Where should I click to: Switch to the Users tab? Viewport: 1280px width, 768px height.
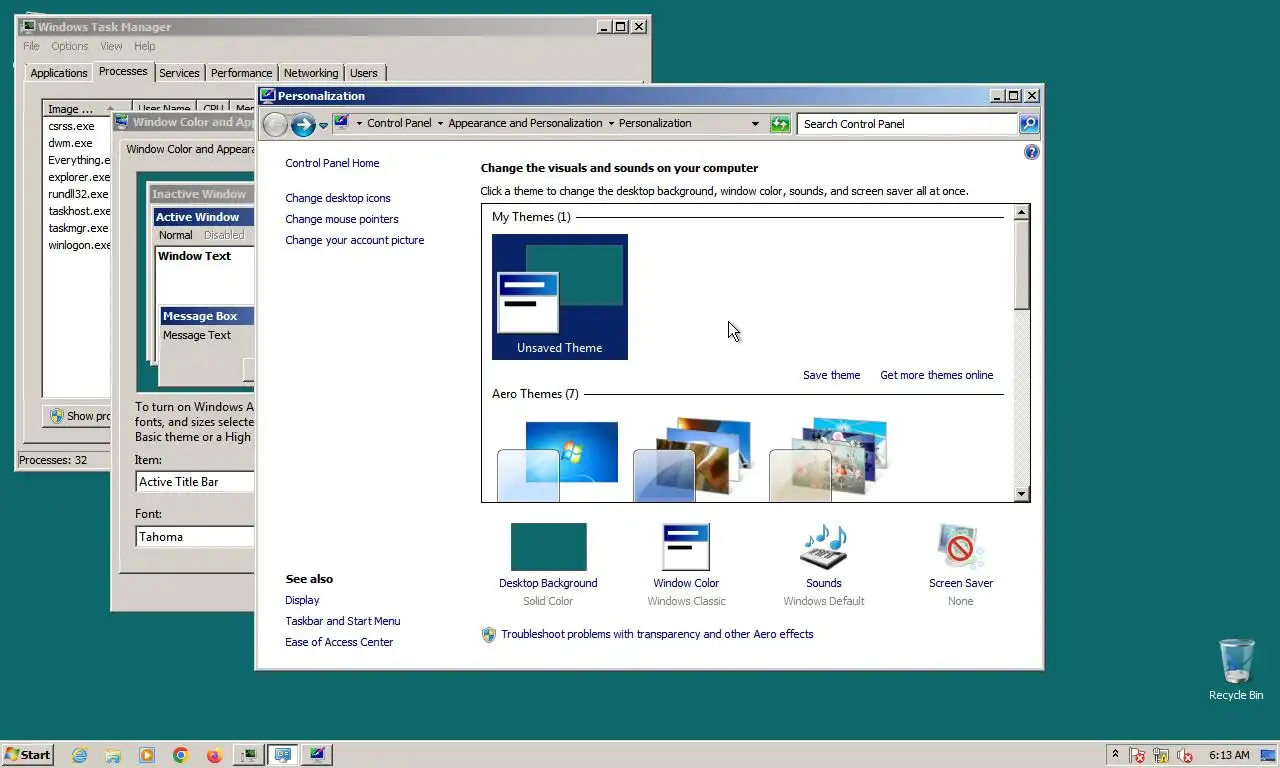(x=364, y=73)
